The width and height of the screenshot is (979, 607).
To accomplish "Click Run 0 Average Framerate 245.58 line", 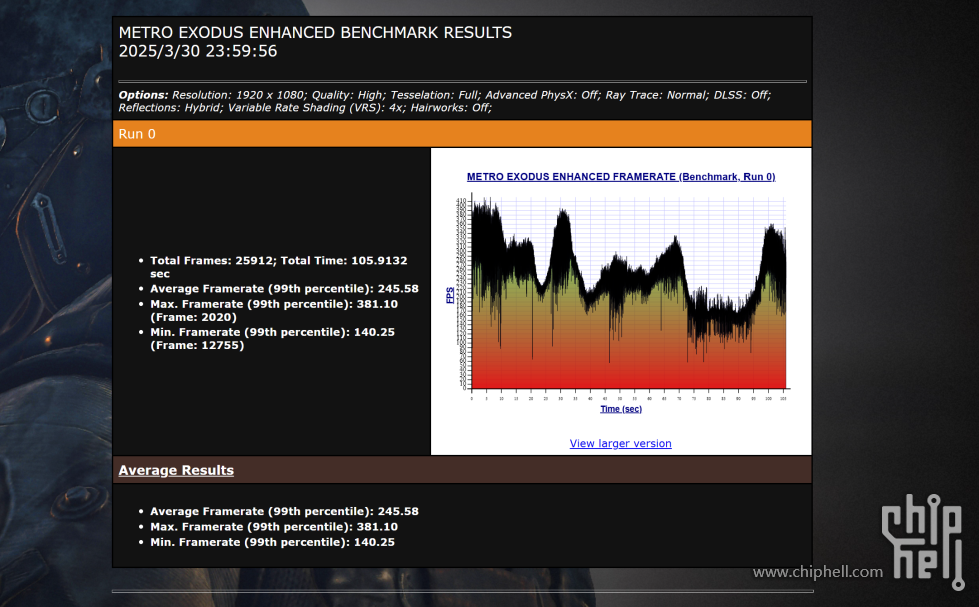I will [284, 289].
